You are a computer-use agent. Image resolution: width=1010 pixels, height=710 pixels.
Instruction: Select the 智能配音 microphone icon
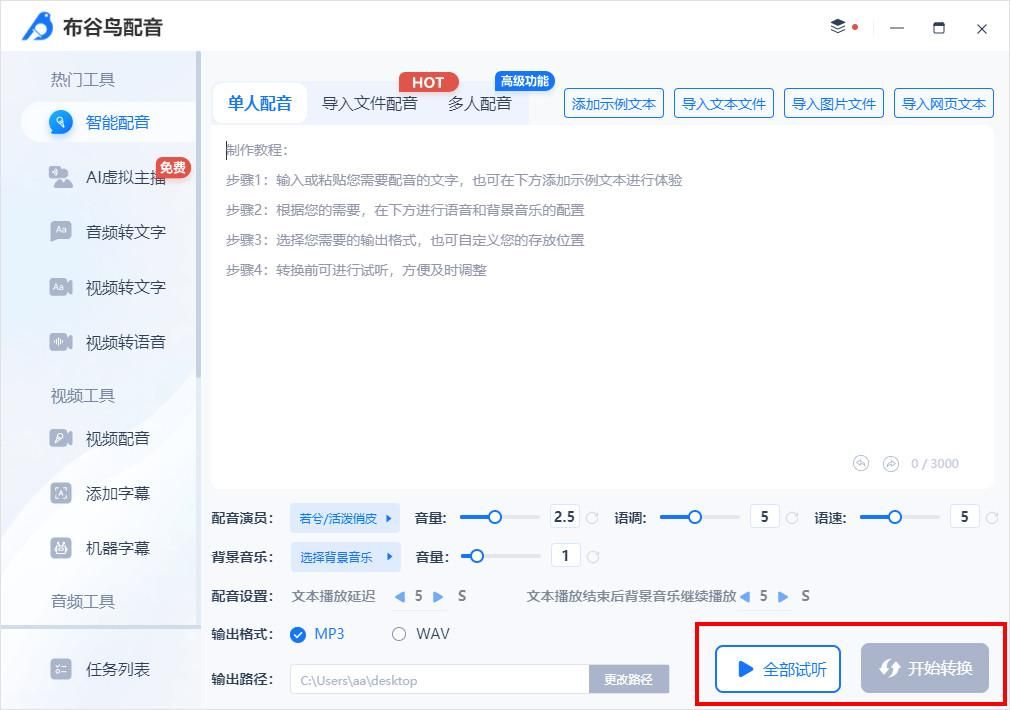point(61,122)
